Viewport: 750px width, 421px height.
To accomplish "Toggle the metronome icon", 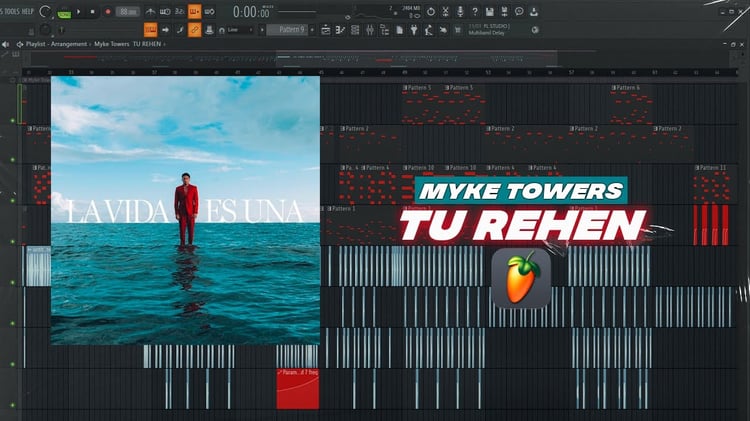I will [150, 11].
